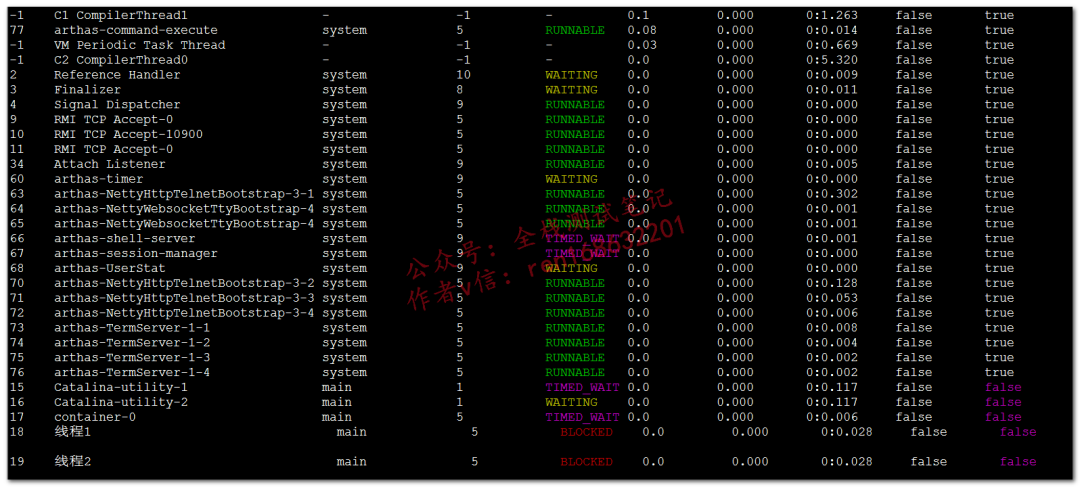This screenshot has height=487, width=1080.
Task: Click RUNNABLE state in Attach Listener row
Action: (x=575, y=164)
